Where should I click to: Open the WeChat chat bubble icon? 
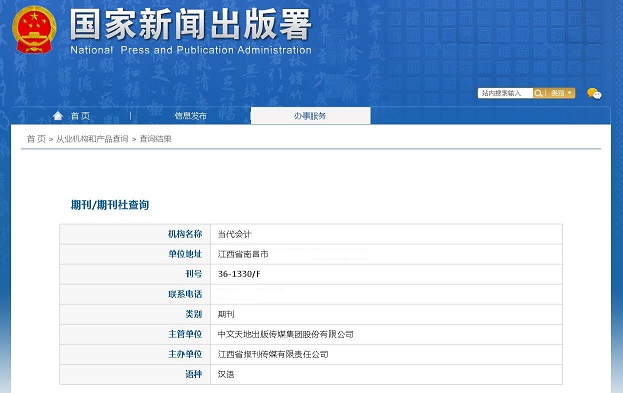coord(594,94)
